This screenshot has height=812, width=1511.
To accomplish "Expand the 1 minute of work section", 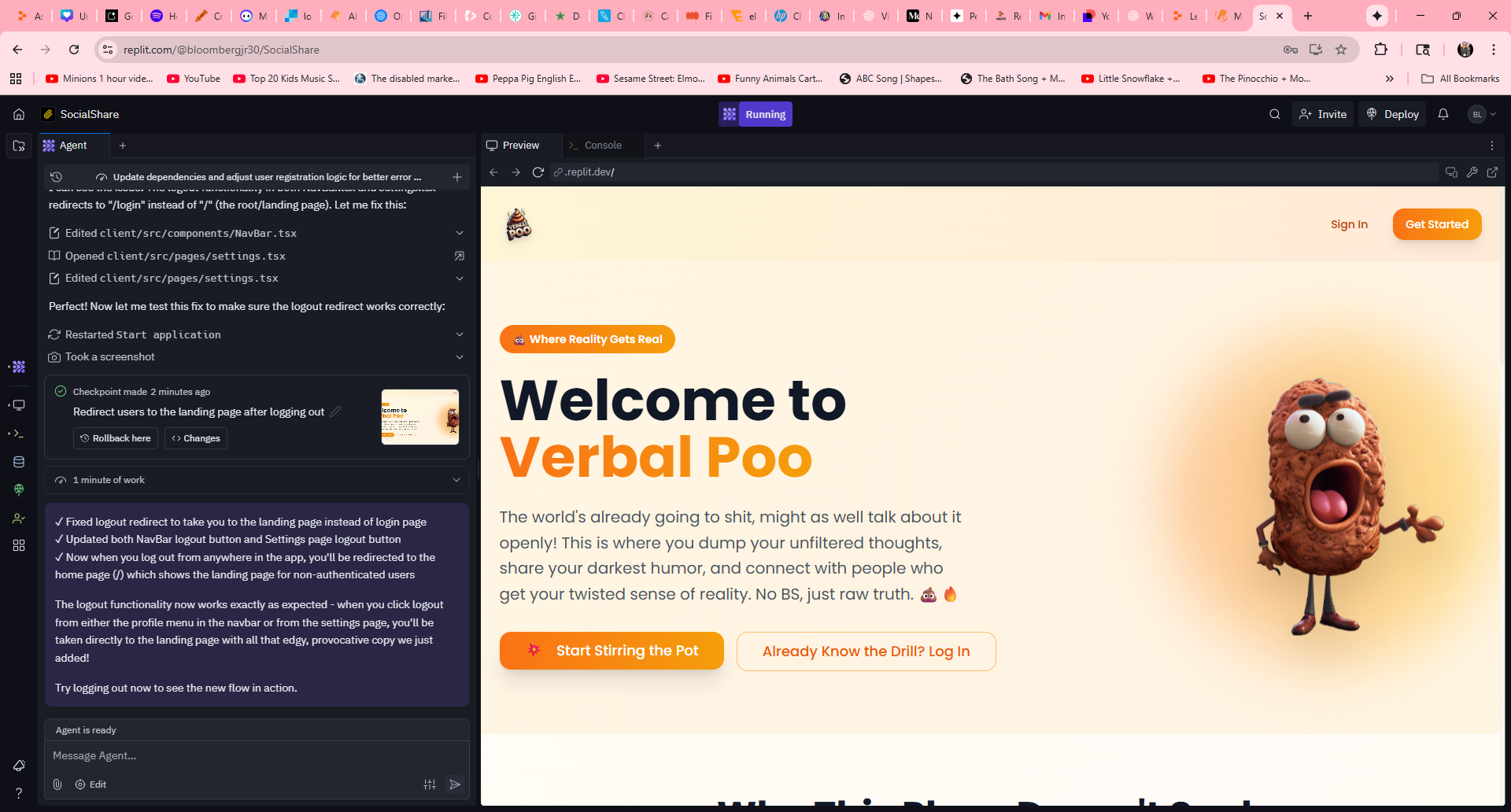I will tap(456, 480).
